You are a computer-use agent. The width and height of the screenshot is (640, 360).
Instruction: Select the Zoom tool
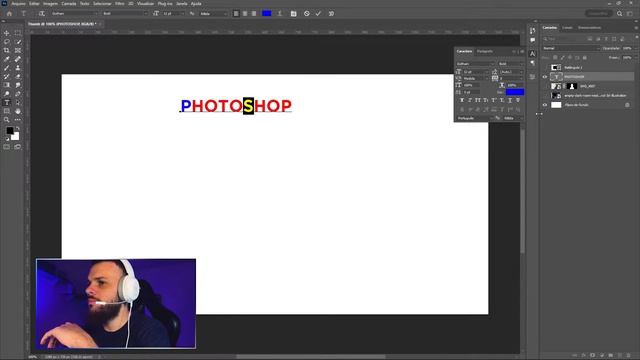(7, 120)
